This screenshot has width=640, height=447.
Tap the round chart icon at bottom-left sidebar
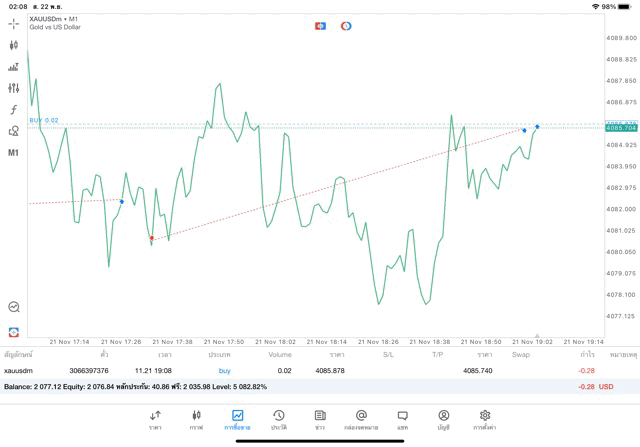pyautogui.click(x=13, y=307)
